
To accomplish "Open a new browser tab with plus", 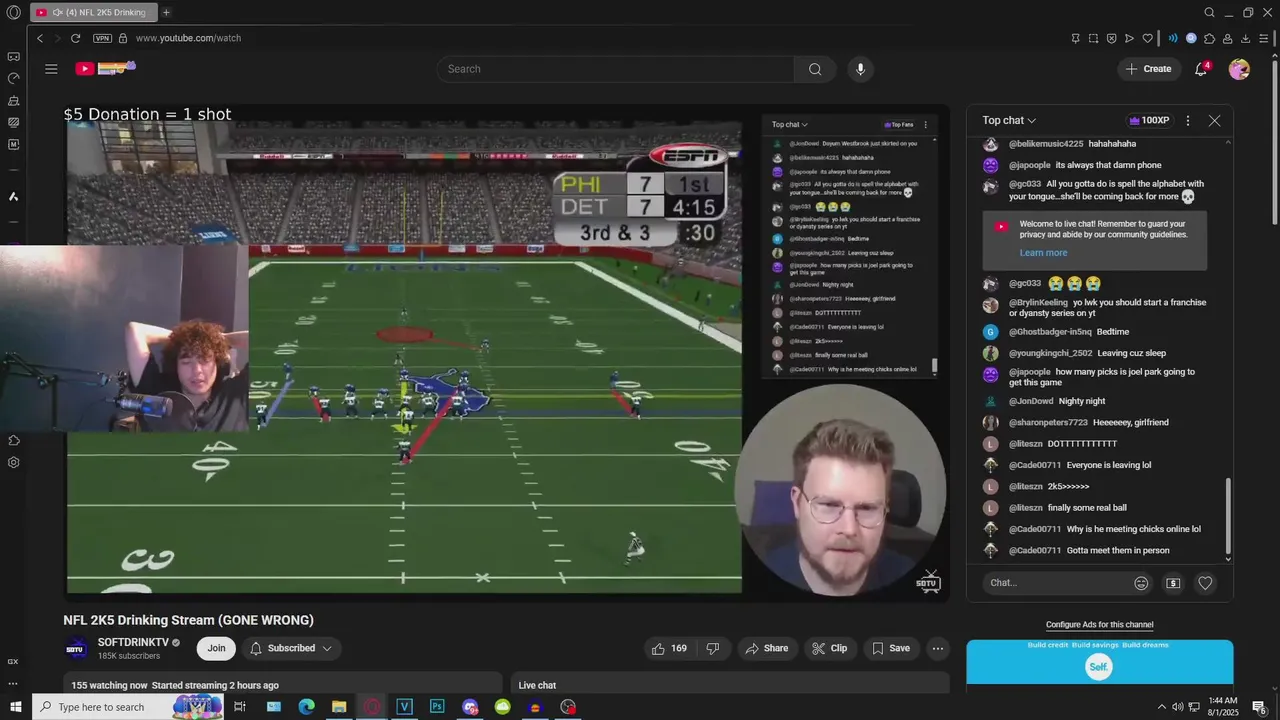I will 166,12.
